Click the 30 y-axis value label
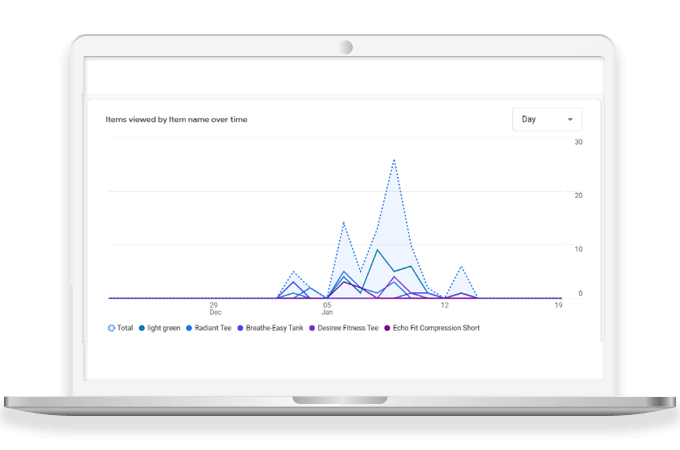Screen dimensions: 680x450 coord(579,142)
